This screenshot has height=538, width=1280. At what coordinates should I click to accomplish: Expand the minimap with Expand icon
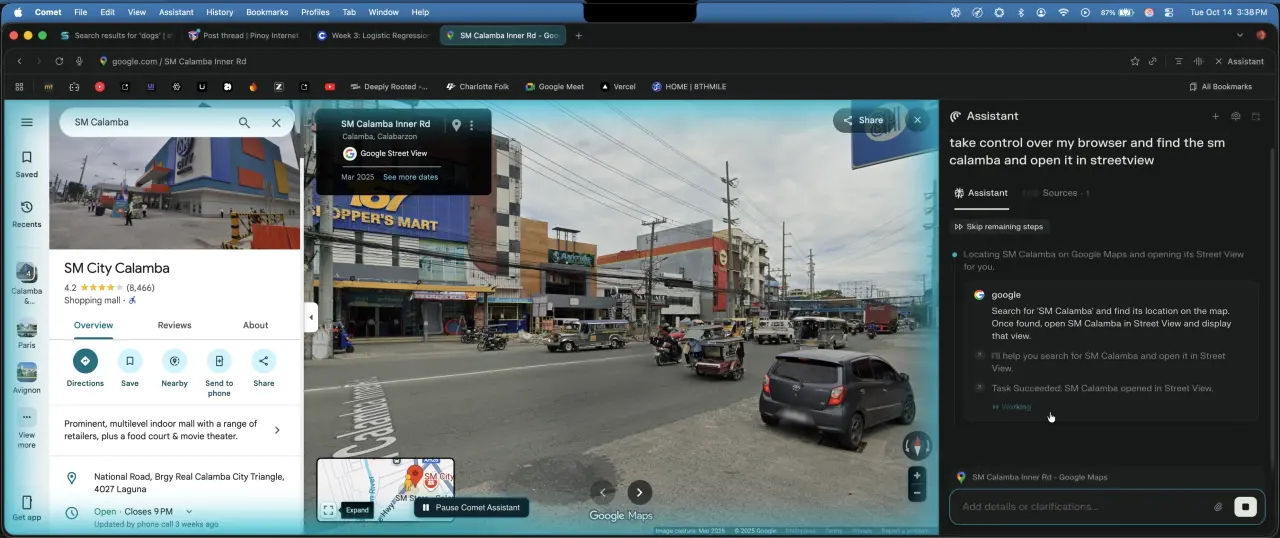pos(328,510)
